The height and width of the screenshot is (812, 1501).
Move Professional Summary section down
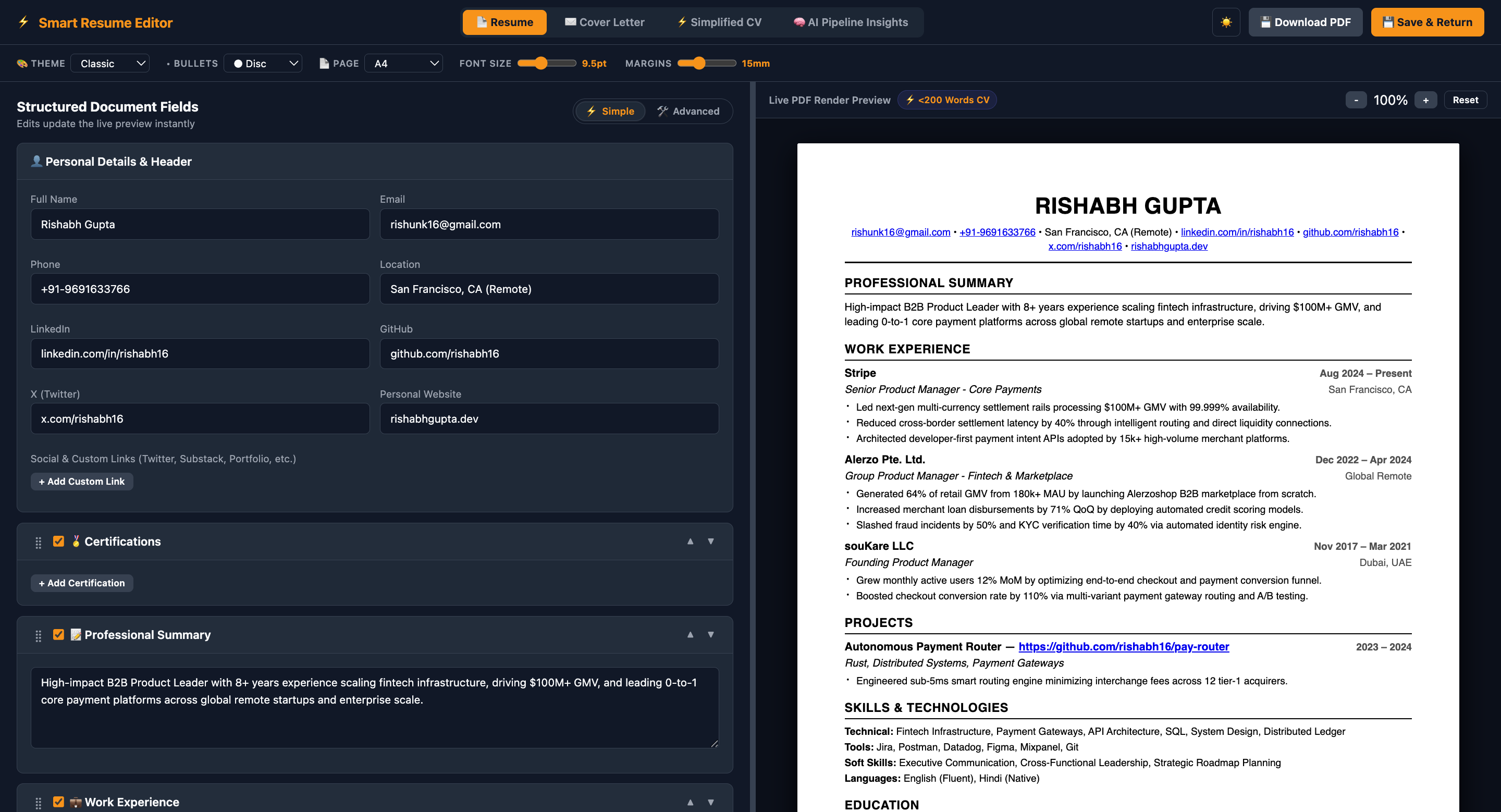711,634
